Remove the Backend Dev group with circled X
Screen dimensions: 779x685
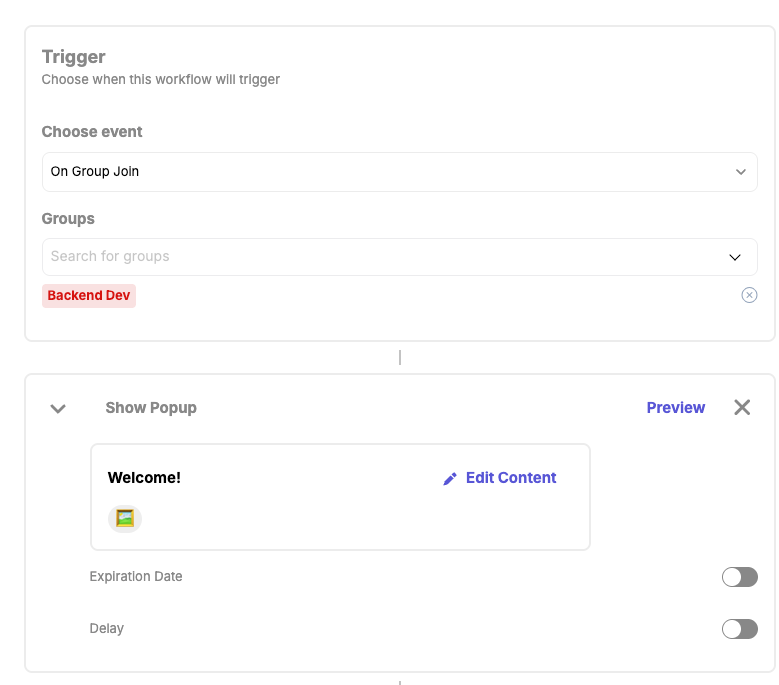tap(749, 295)
